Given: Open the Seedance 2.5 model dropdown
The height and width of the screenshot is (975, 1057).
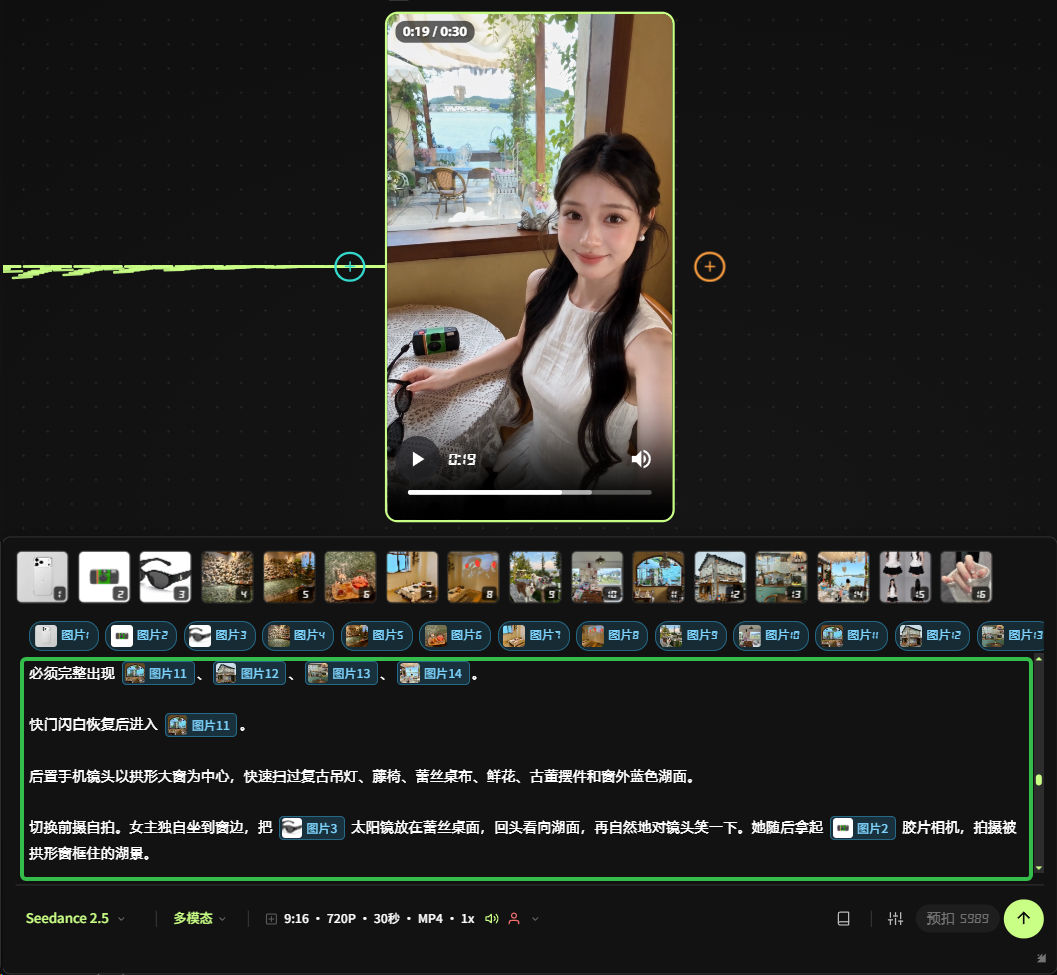Looking at the screenshot, I should point(75,918).
